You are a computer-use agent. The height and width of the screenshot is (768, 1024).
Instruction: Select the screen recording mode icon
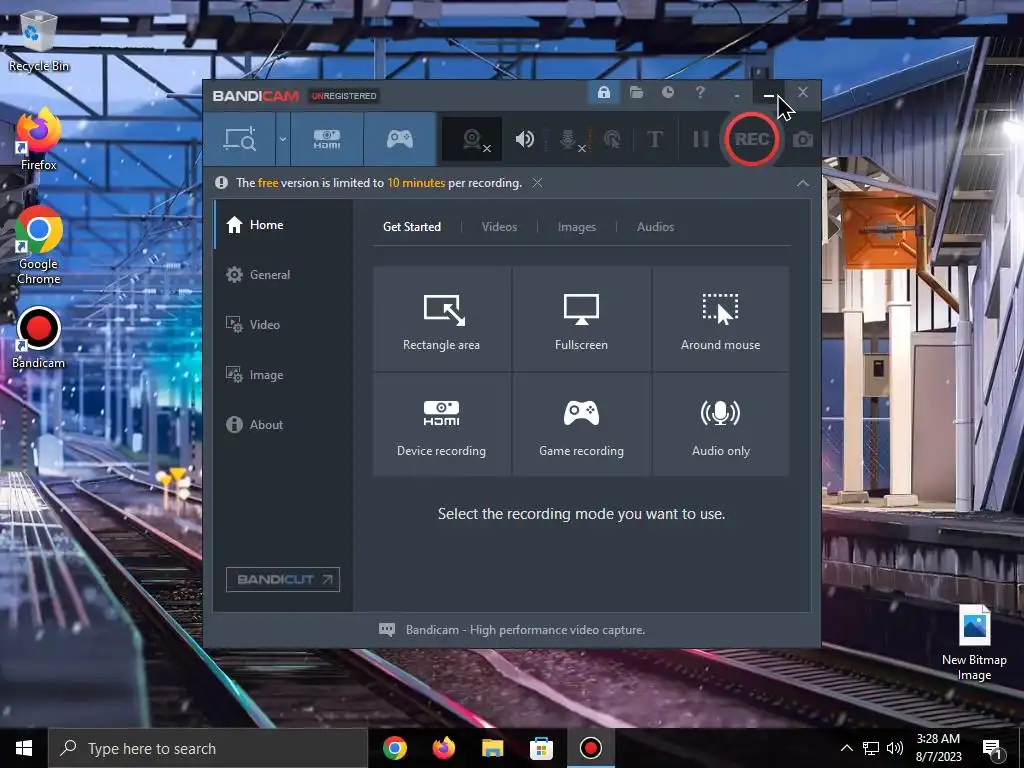[240, 139]
